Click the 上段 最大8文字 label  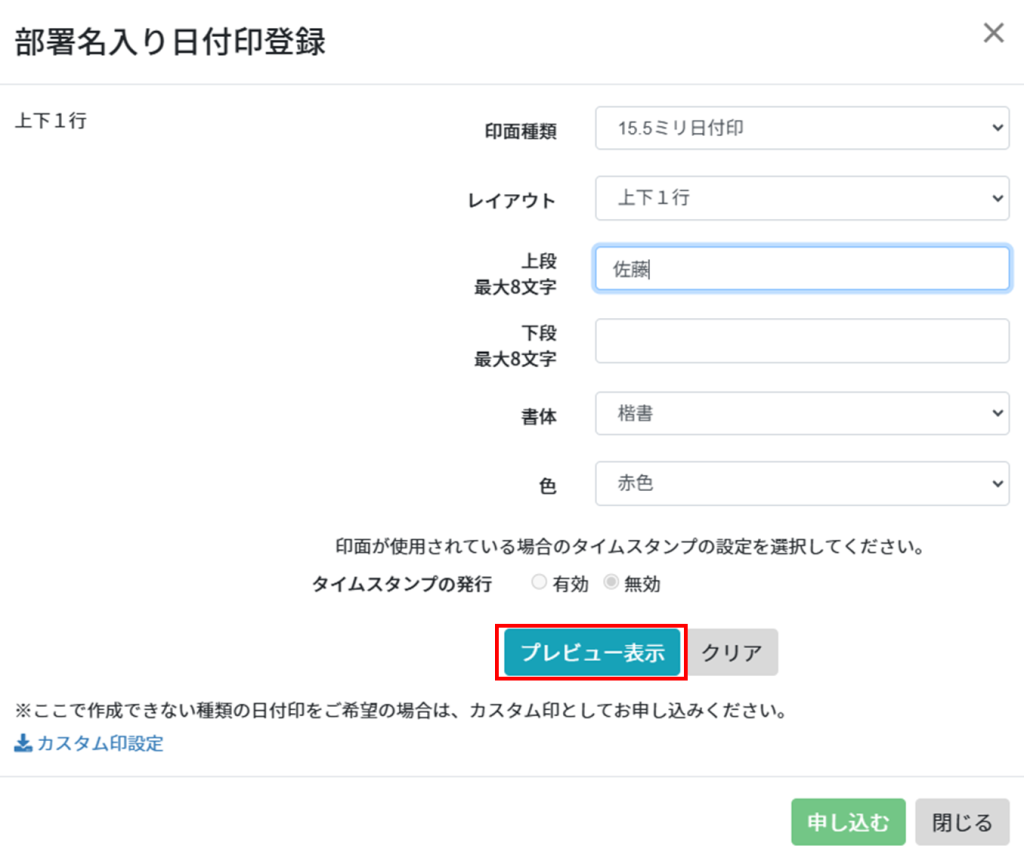[516, 273]
